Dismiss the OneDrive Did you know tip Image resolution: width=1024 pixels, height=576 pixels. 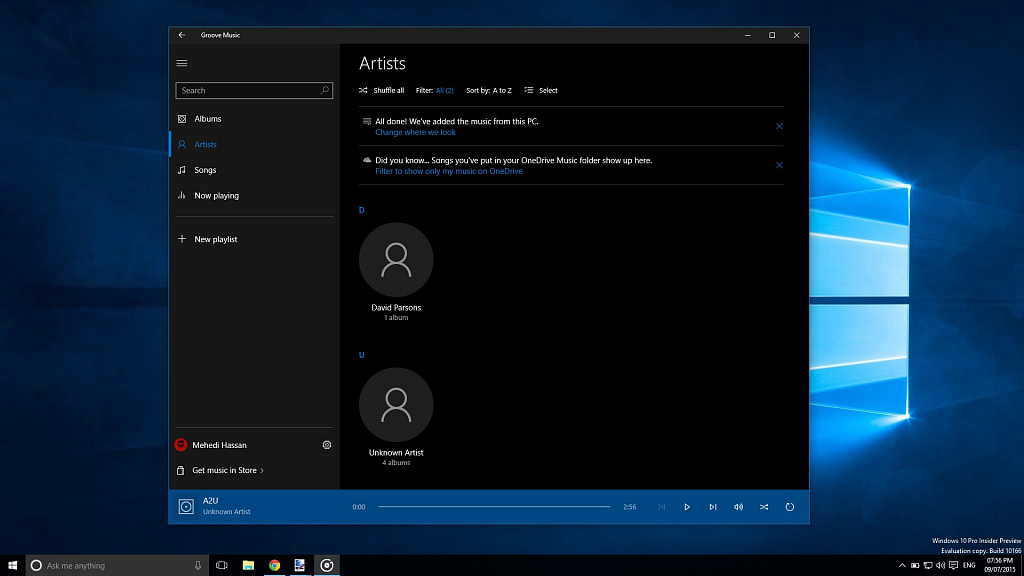(x=779, y=165)
